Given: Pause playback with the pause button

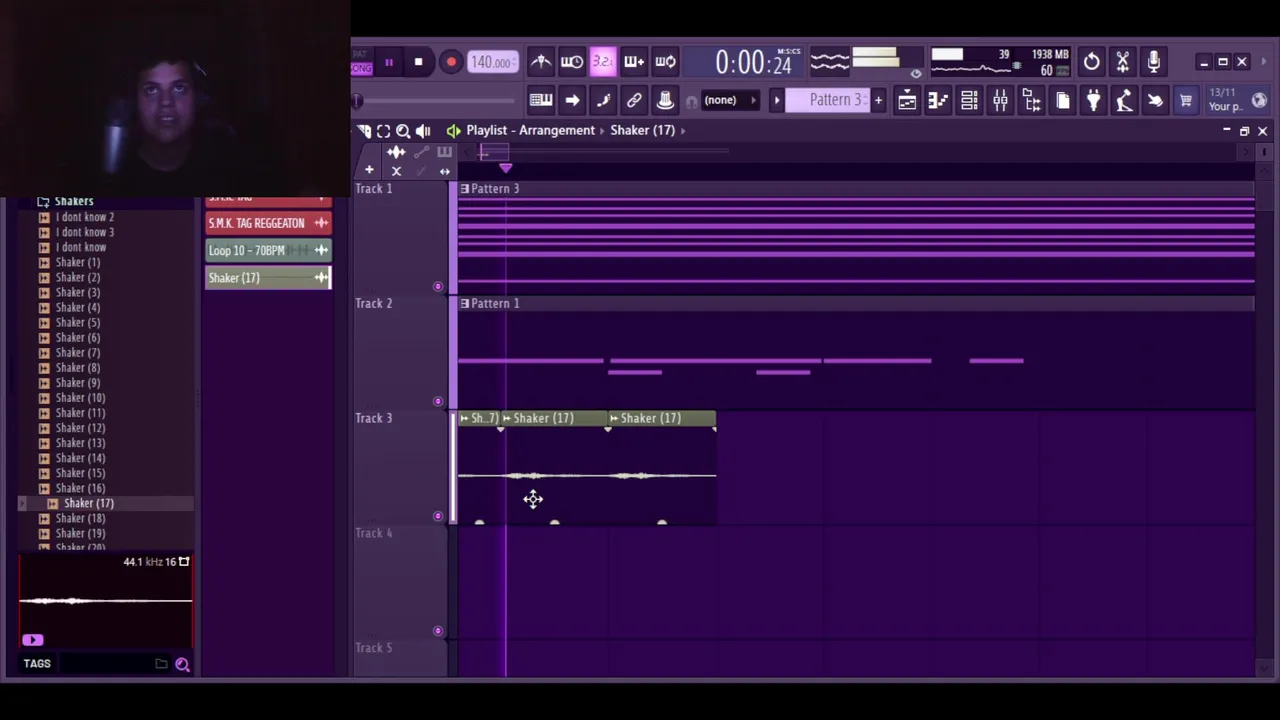Looking at the screenshot, I should (389, 62).
